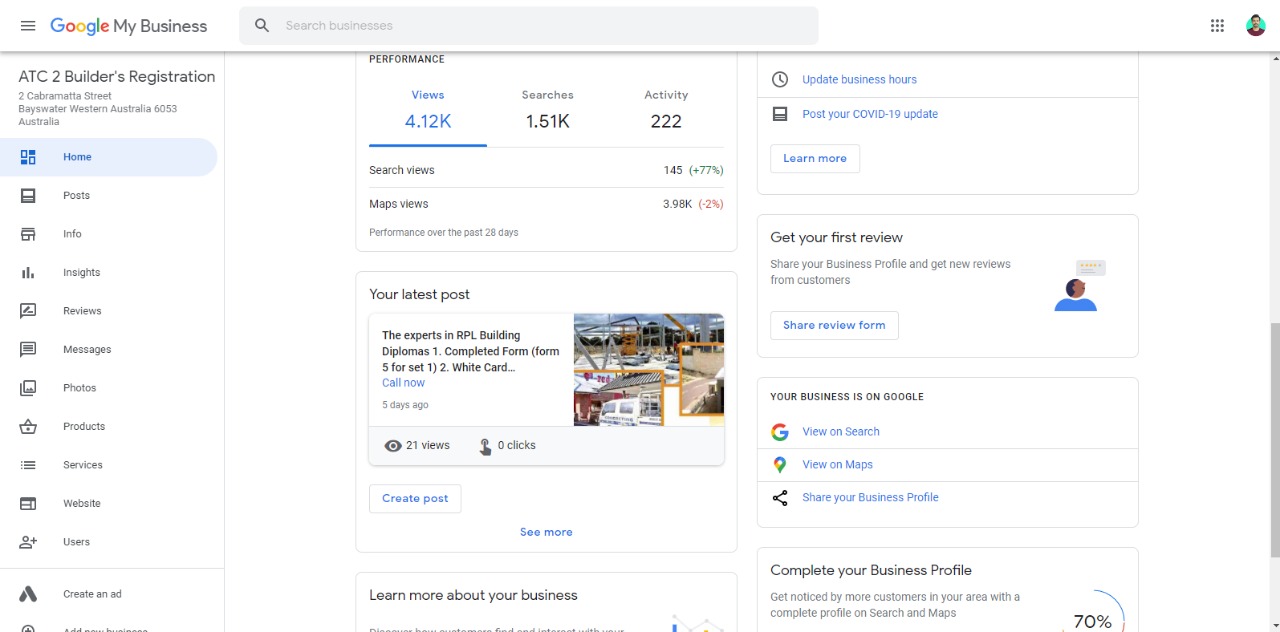This screenshot has height=632, width=1280.
Task: Open the hamburger main menu
Action: (28, 26)
